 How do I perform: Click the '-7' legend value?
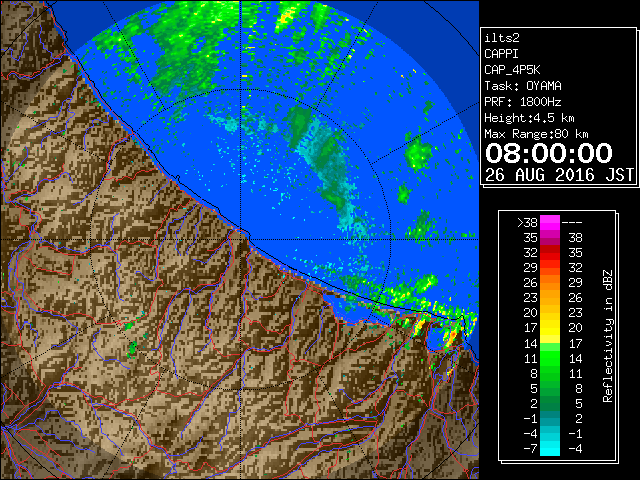[x=530, y=448]
